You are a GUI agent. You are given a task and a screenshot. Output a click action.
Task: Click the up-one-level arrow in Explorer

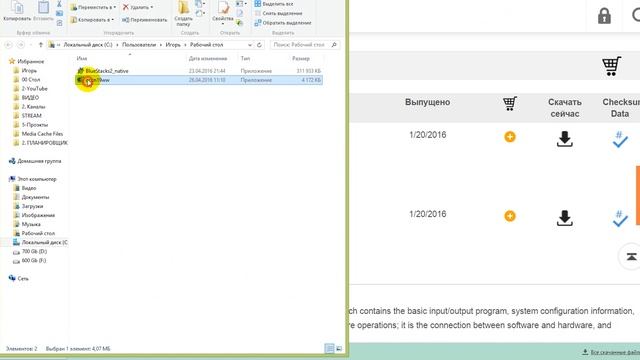[40, 45]
